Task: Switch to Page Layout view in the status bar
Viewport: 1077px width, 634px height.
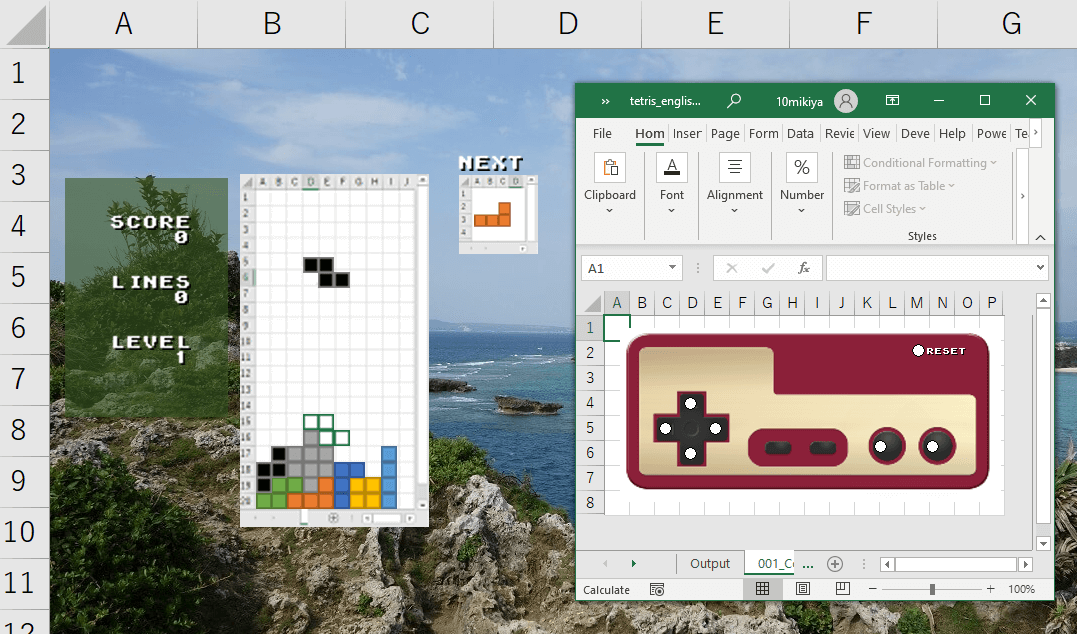Action: tap(802, 589)
